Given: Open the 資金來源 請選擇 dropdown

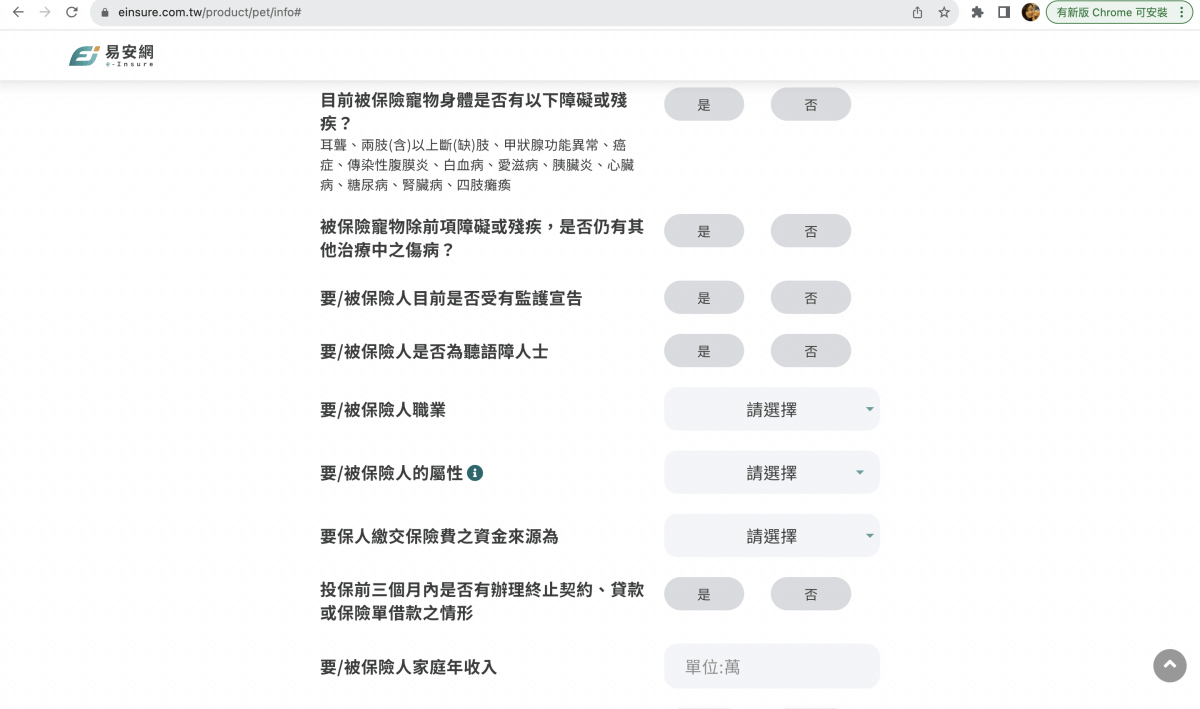Looking at the screenshot, I should click(x=771, y=536).
